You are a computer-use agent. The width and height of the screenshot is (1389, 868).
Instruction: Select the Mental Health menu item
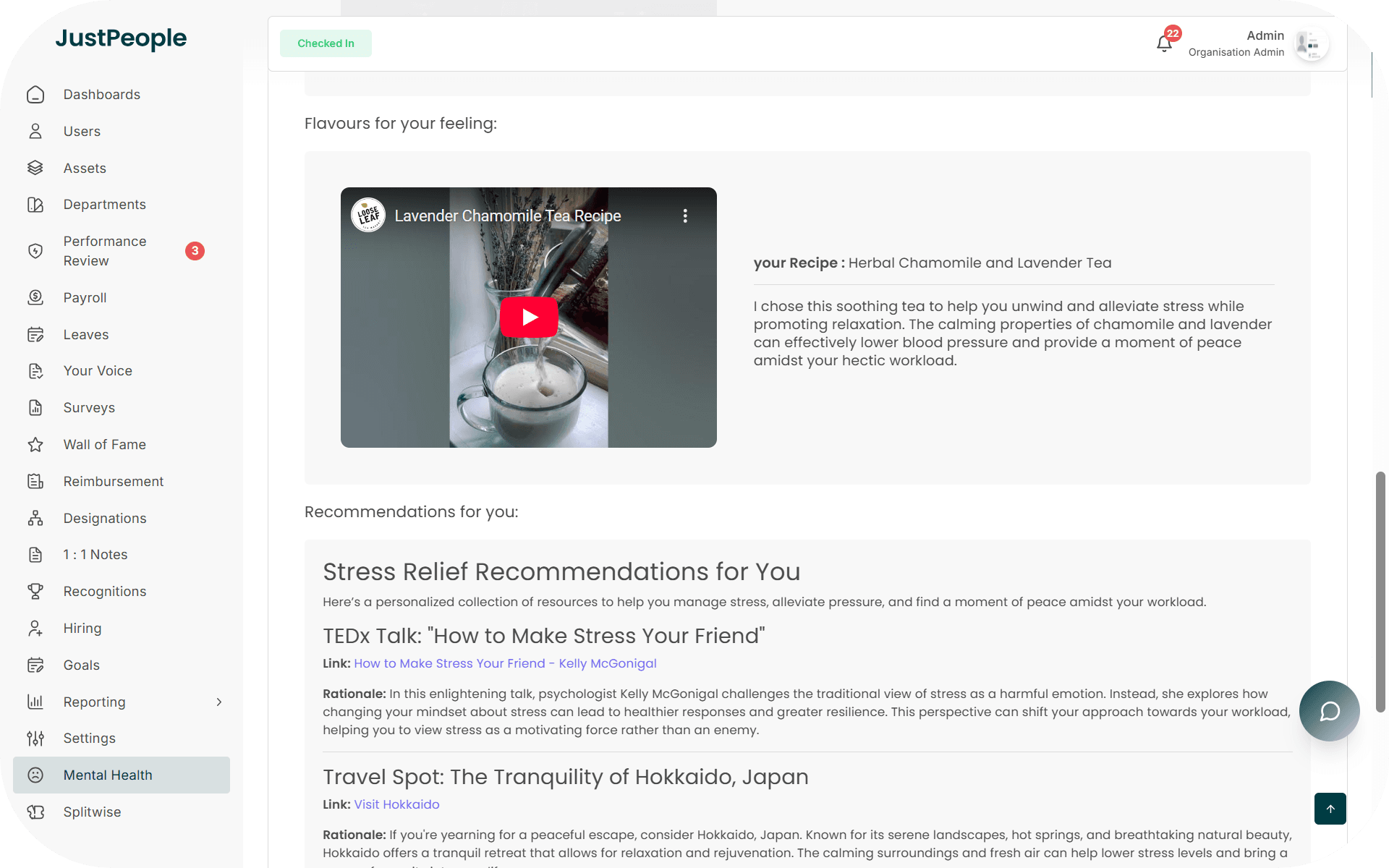point(122,775)
